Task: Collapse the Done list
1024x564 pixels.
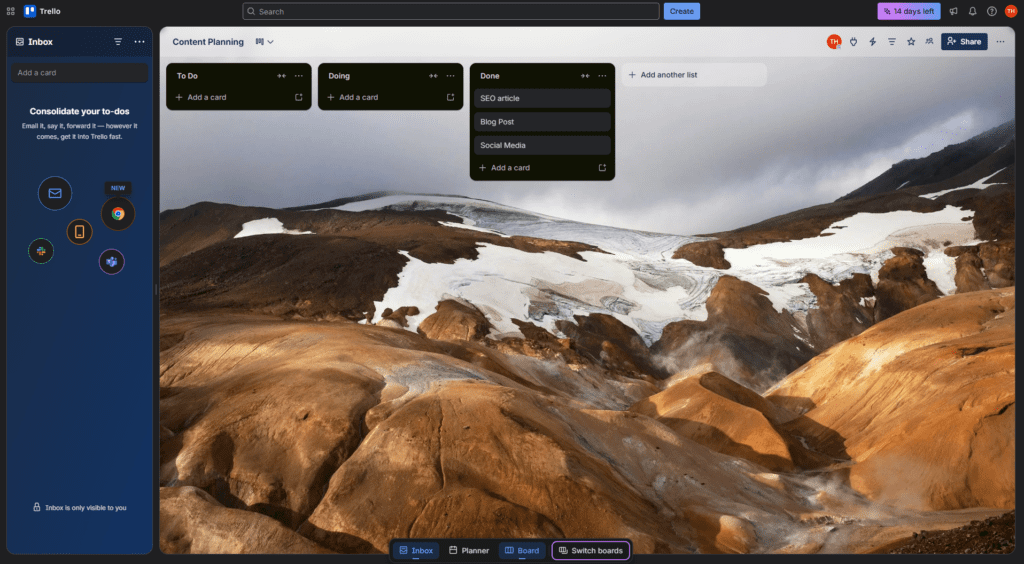Action: pos(584,76)
